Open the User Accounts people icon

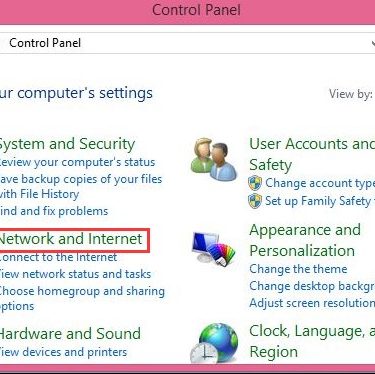pos(214,159)
